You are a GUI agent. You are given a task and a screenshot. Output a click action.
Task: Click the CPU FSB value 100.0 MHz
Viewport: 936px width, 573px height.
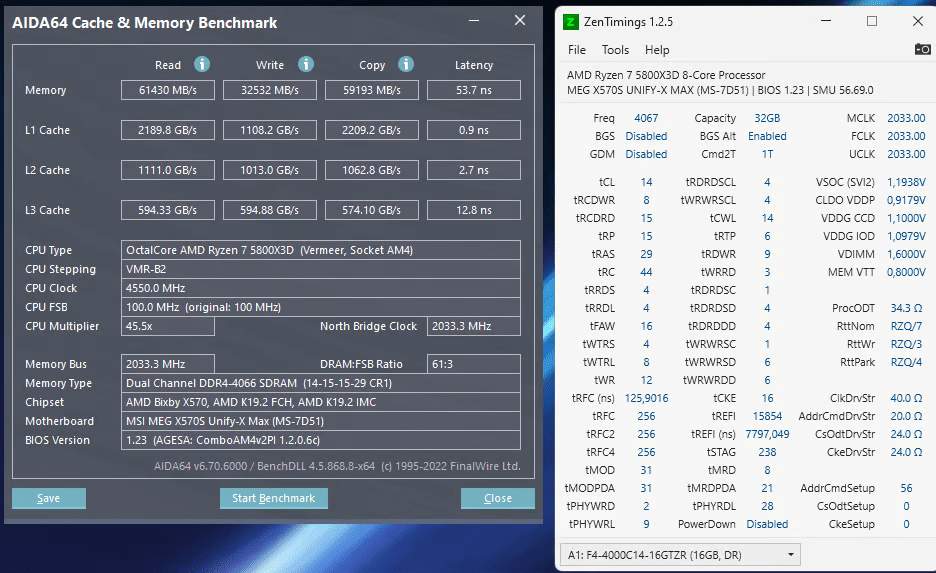point(321,307)
